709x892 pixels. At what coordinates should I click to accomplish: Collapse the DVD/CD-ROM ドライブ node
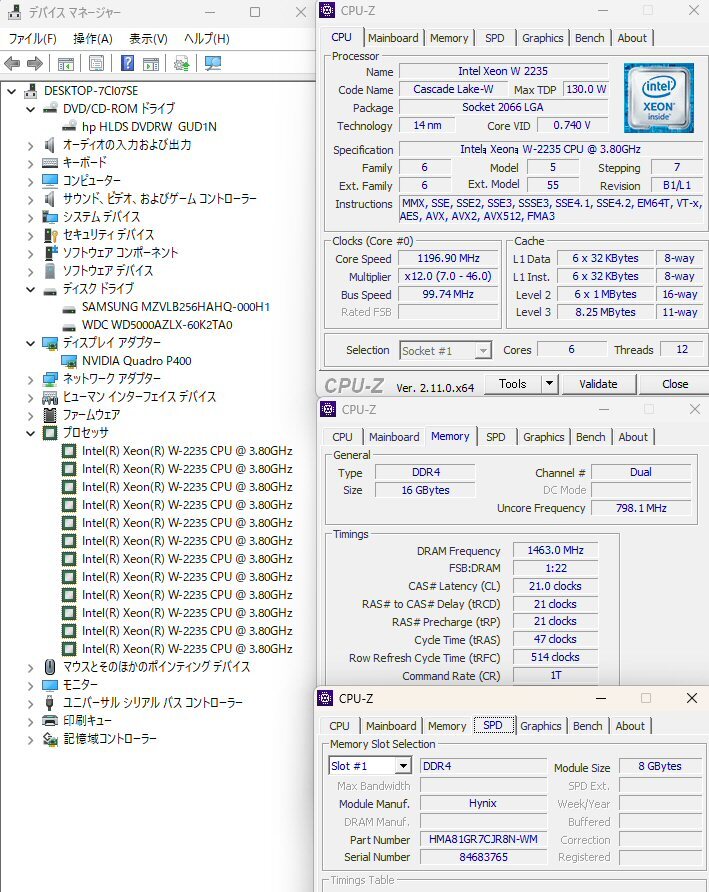coord(31,109)
